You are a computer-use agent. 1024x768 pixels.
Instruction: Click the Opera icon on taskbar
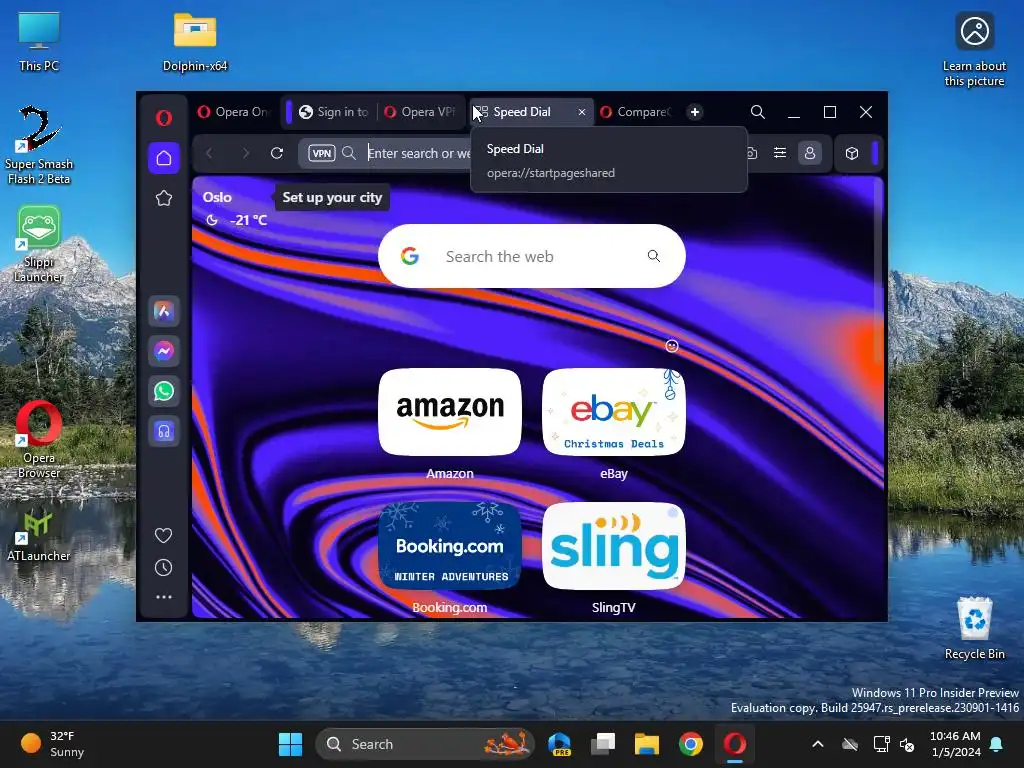click(735, 744)
